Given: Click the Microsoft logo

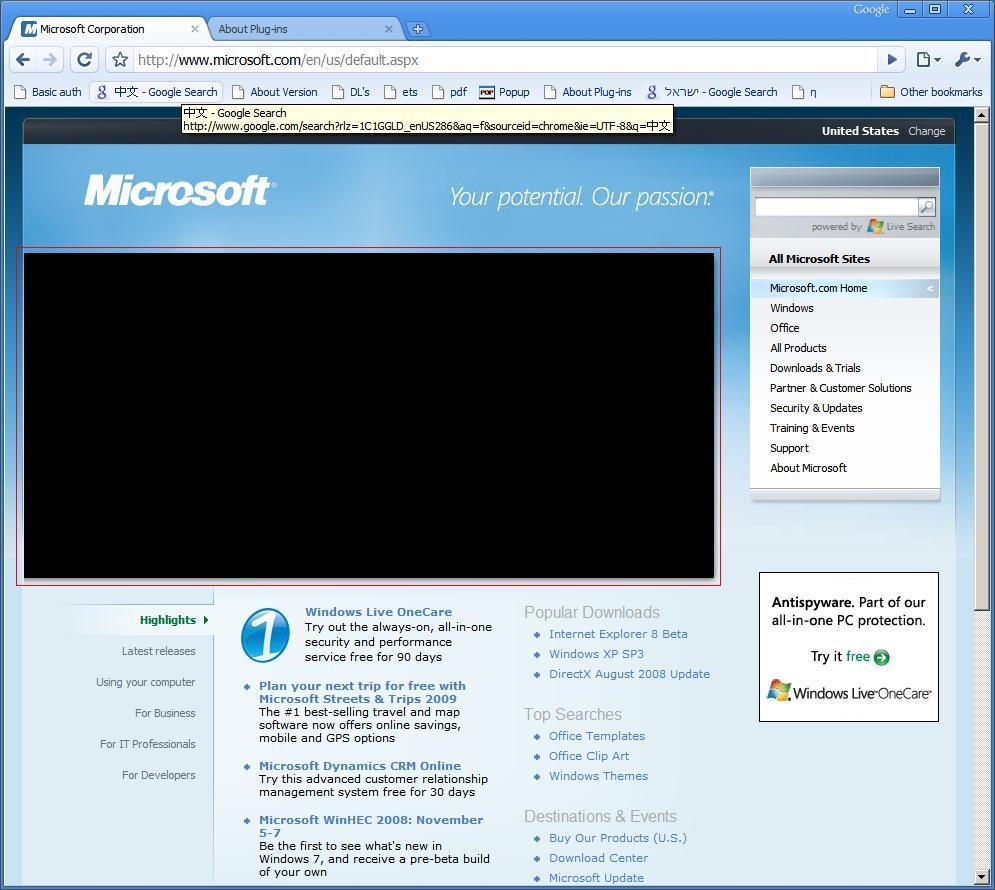Looking at the screenshot, I should [x=180, y=190].
